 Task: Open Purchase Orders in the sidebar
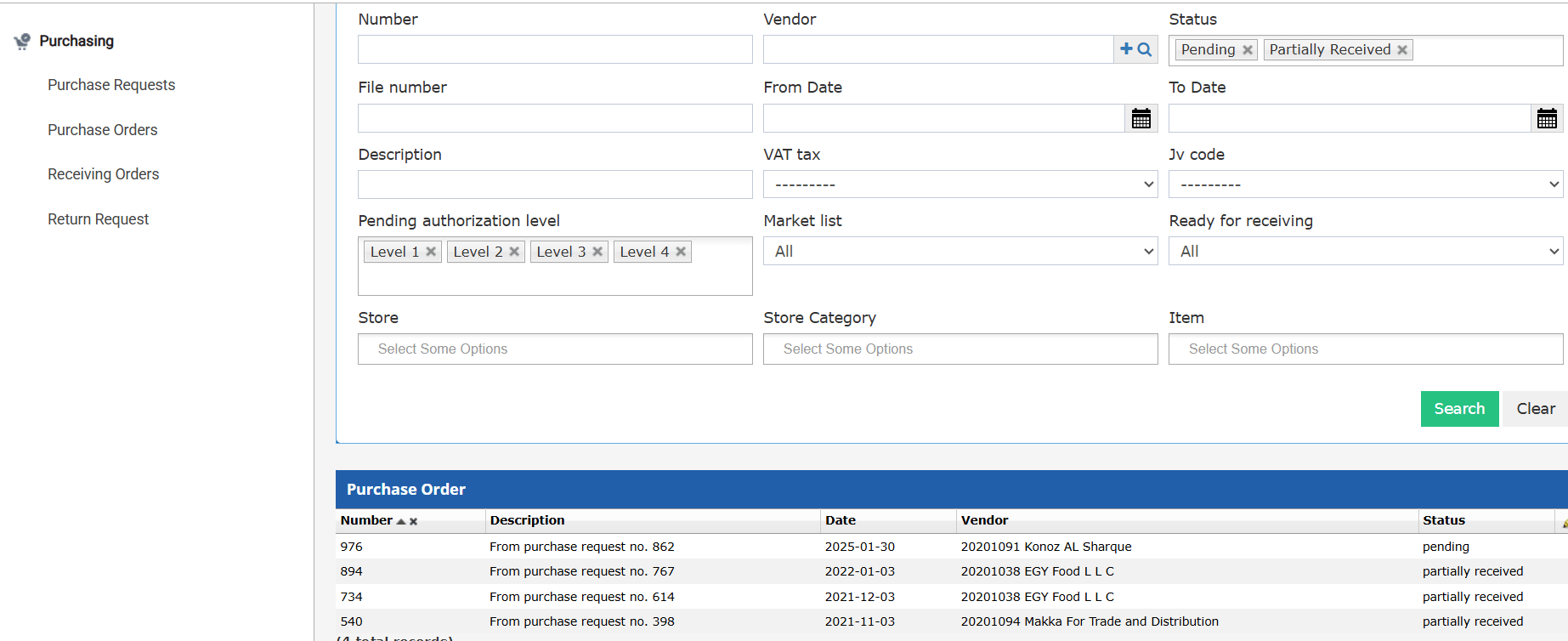pyautogui.click(x=103, y=130)
